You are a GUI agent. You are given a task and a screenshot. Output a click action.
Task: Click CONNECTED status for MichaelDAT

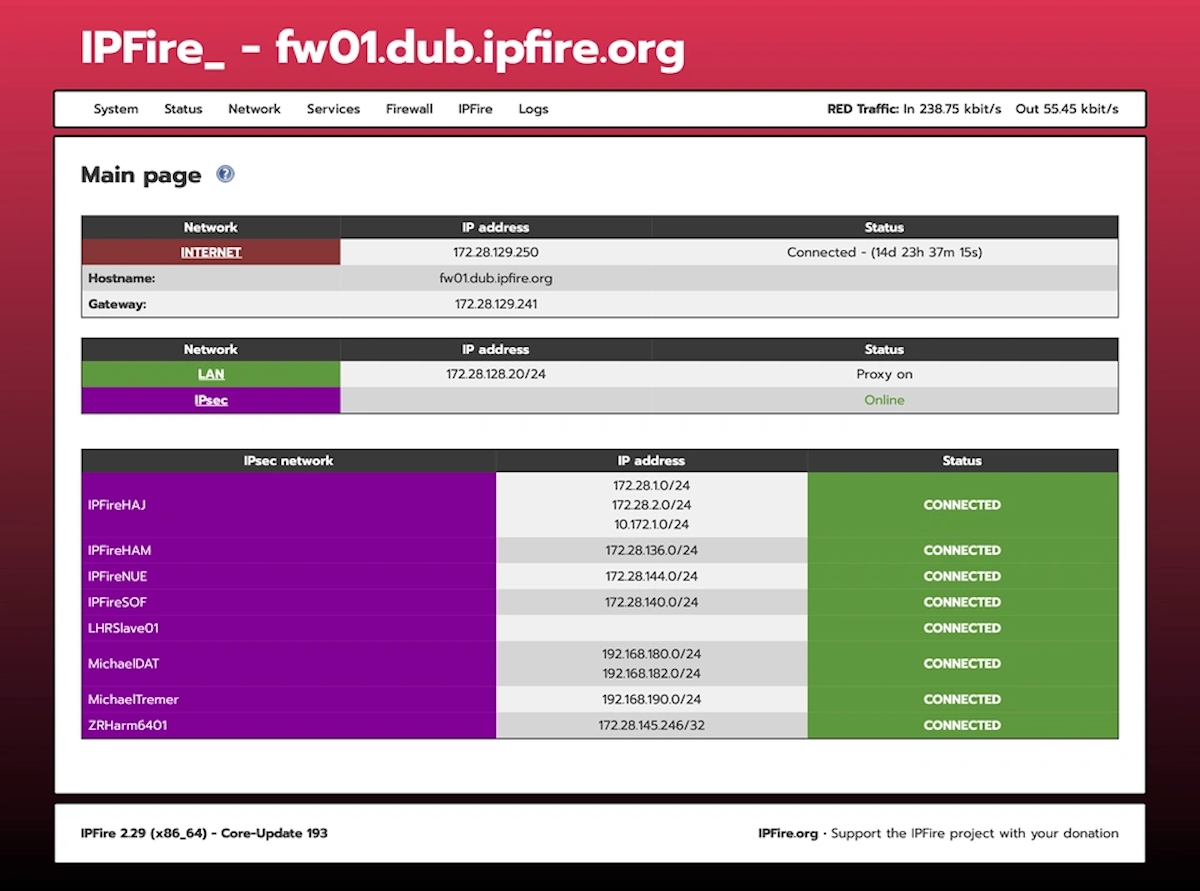pos(962,663)
